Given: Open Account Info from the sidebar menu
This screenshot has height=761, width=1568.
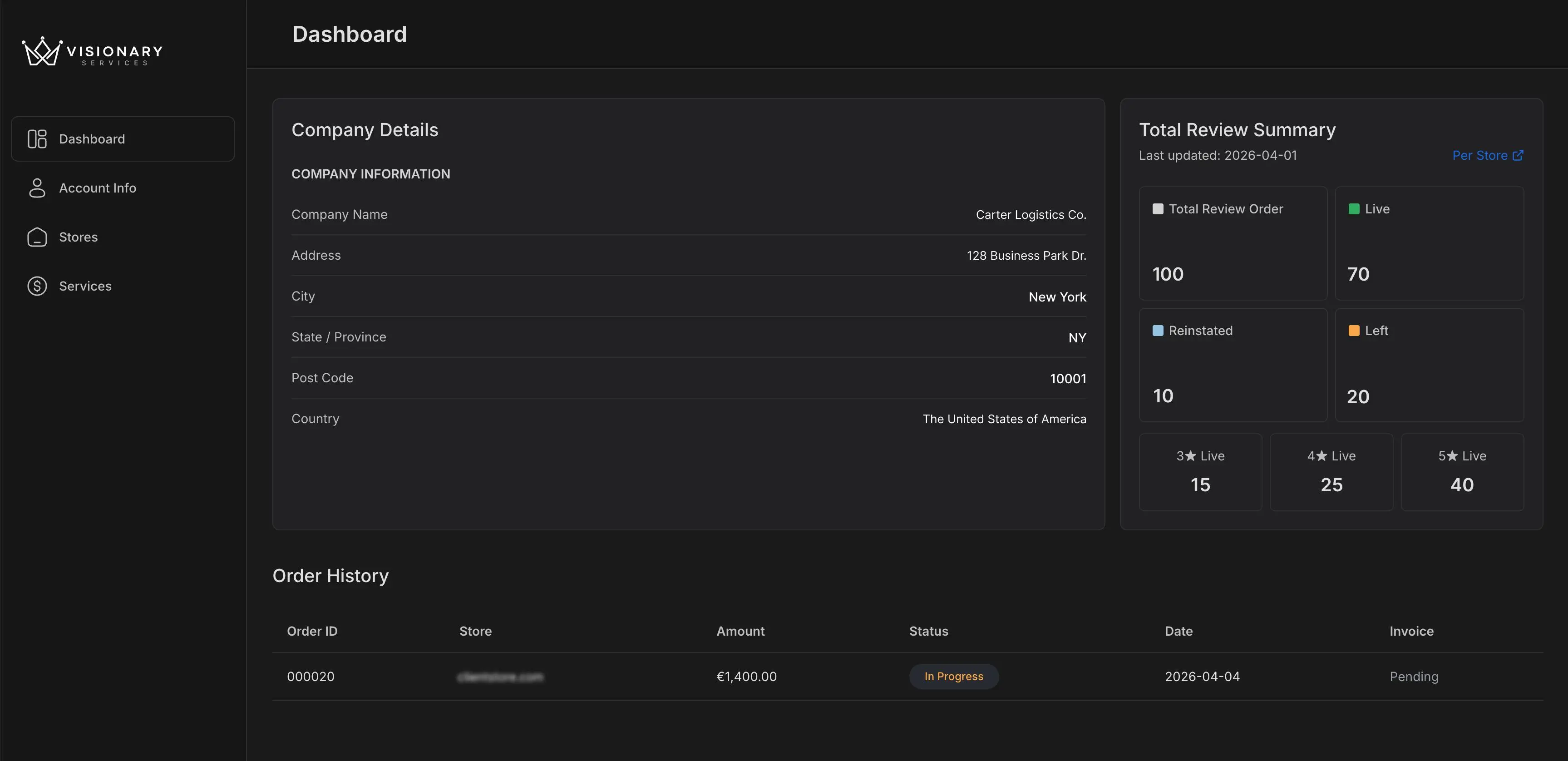Looking at the screenshot, I should click(x=98, y=188).
